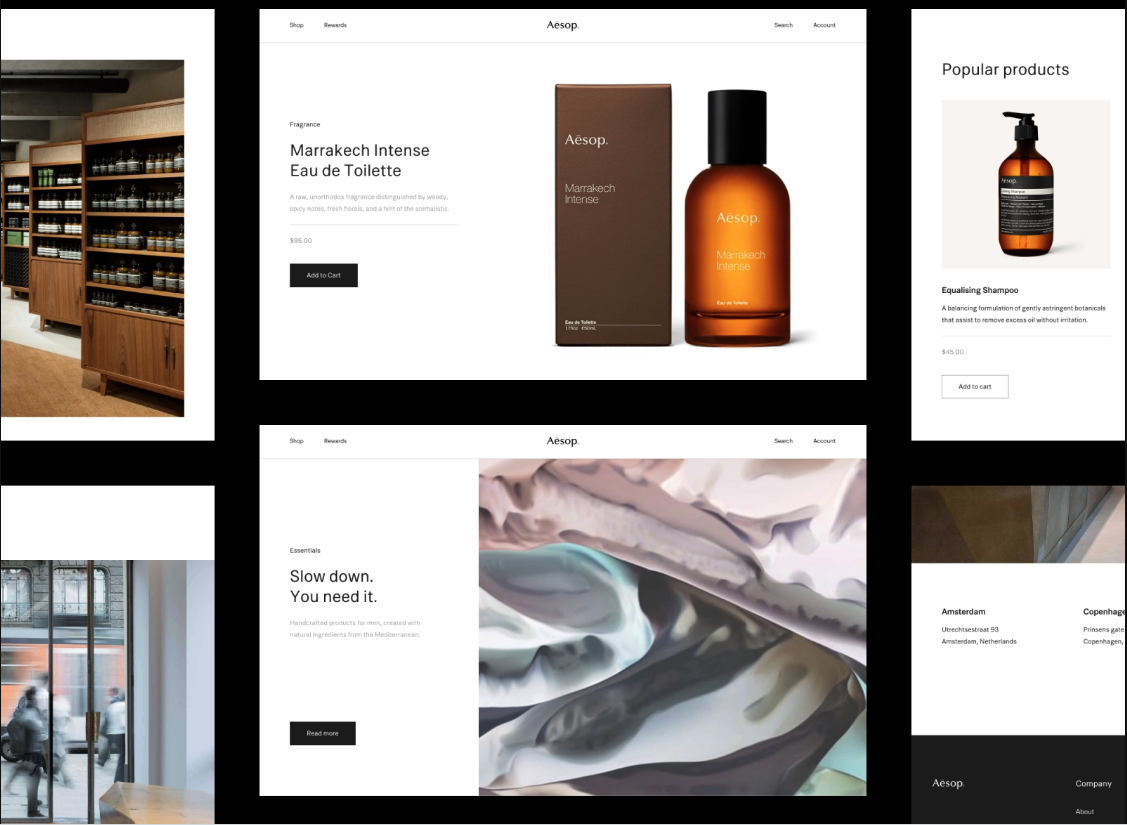Image resolution: width=1127 pixels, height=825 pixels.
Task: Open Account on the Essentials page navigation
Action: click(x=824, y=441)
